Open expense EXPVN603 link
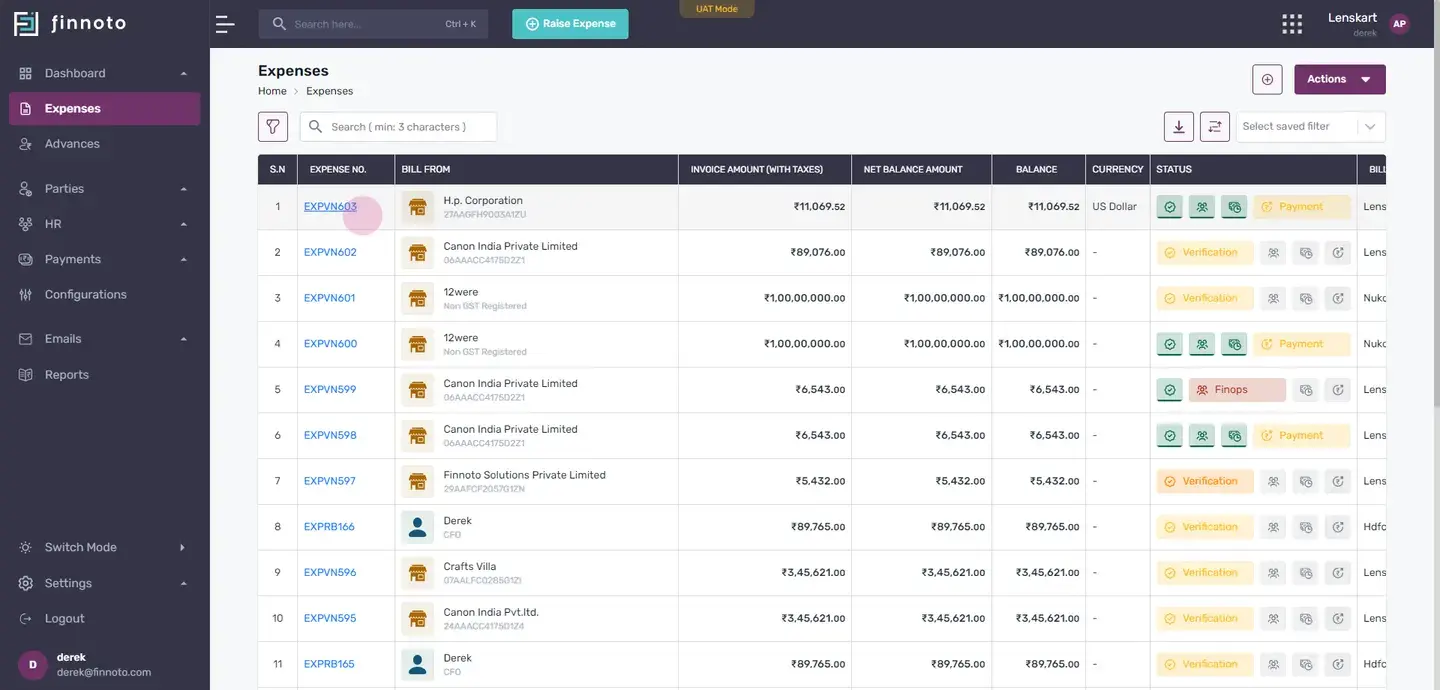 (x=330, y=207)
